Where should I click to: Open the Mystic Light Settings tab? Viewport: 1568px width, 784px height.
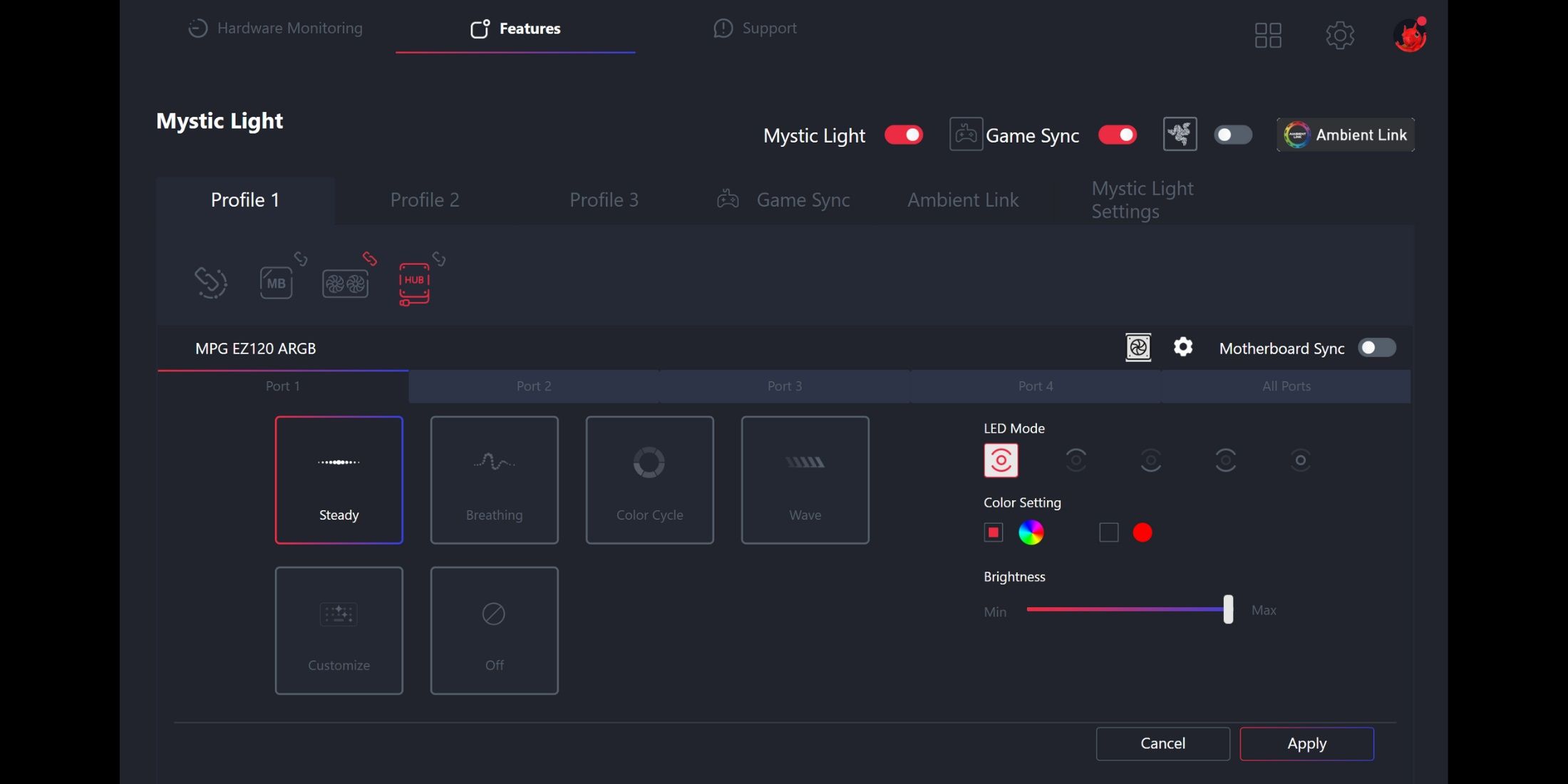pos(1143,200)
